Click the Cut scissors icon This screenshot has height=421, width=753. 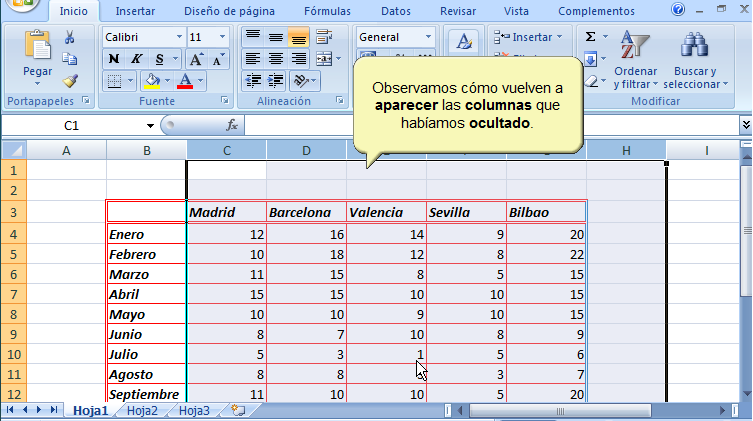point(70,37)
